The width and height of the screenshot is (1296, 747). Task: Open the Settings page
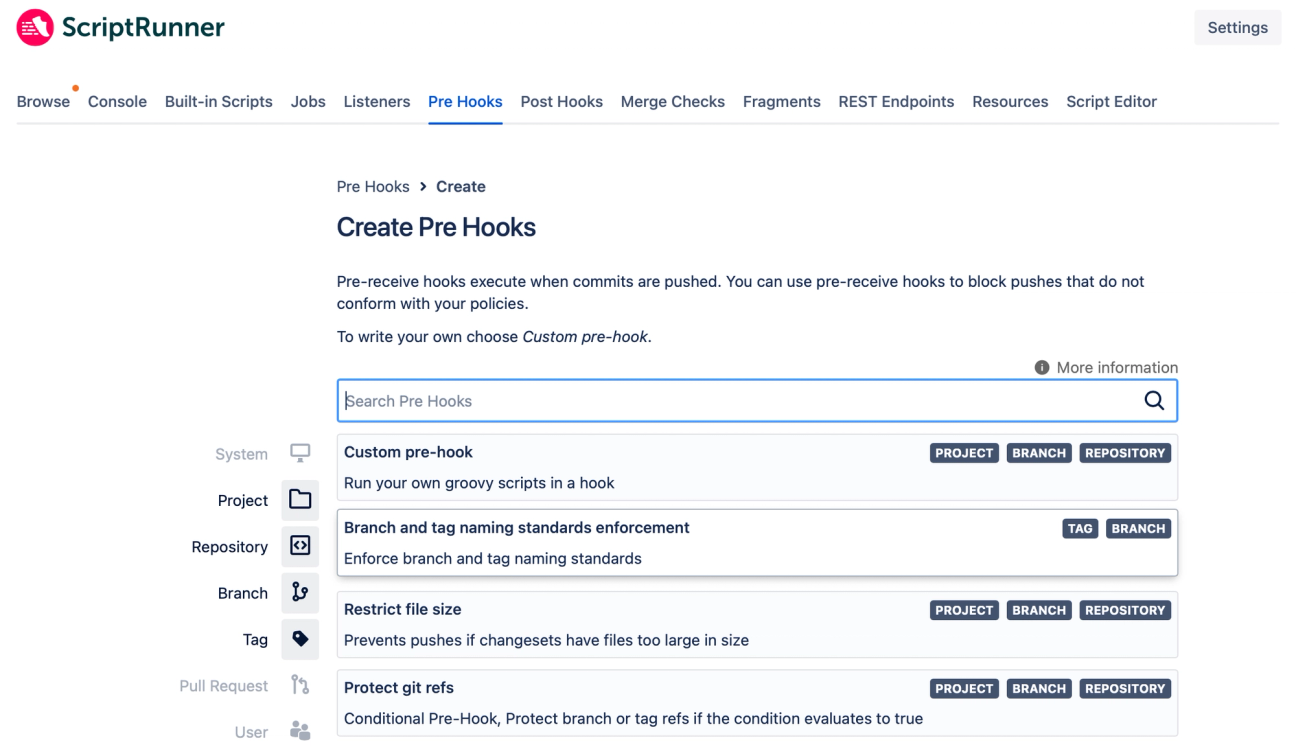1237,27
